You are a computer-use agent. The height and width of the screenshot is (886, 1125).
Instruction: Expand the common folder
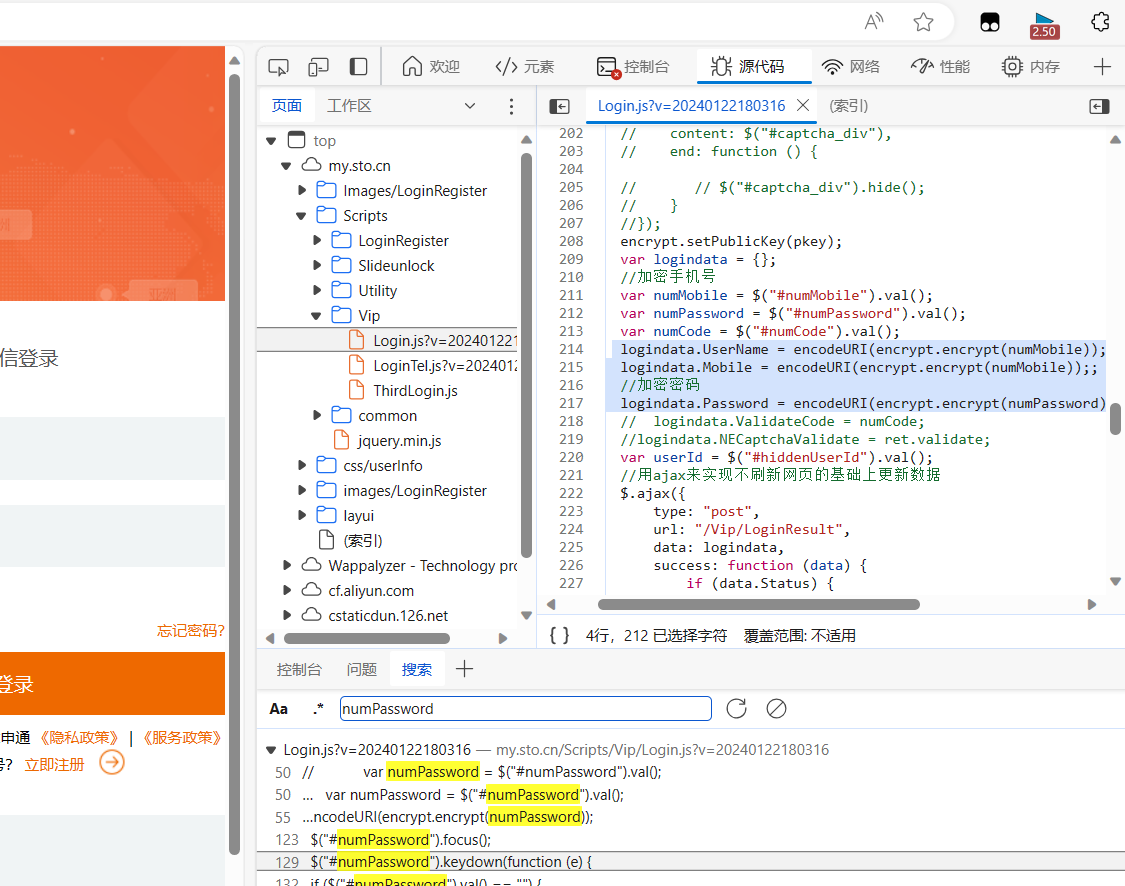coord(317,415)
